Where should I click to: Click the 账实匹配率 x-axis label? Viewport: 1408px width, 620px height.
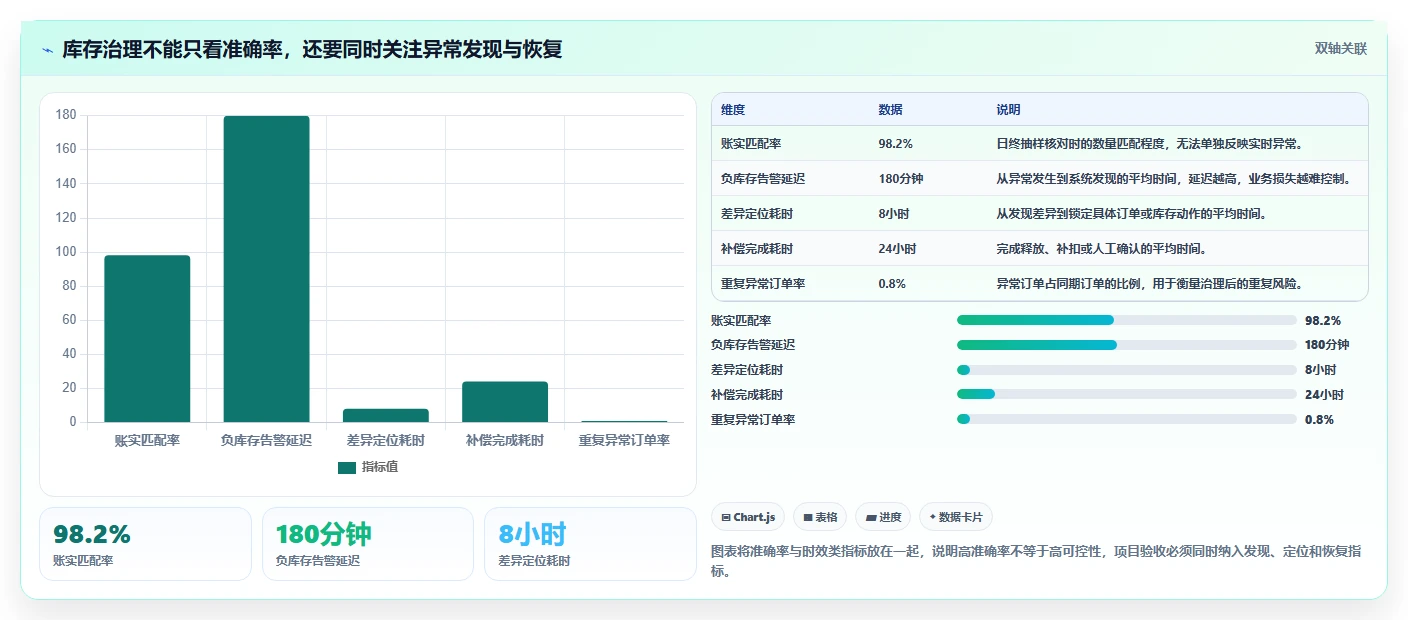pyautogui.click(x=147, y=440)
